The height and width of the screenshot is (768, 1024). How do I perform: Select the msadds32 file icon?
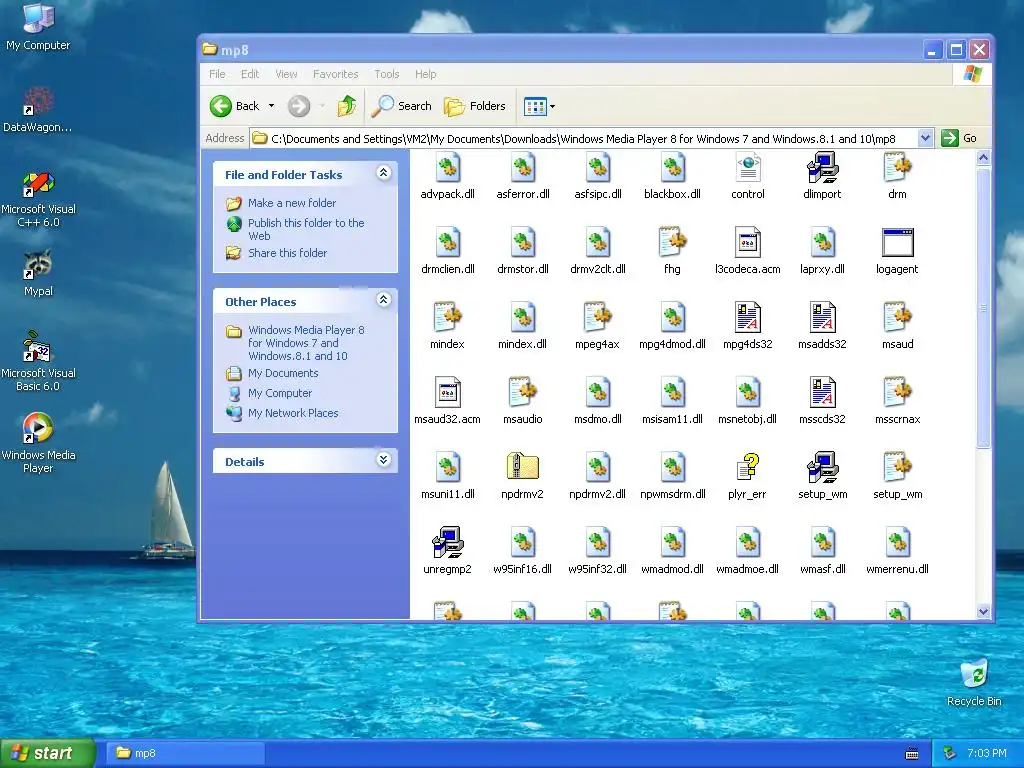tap(822, 317)
